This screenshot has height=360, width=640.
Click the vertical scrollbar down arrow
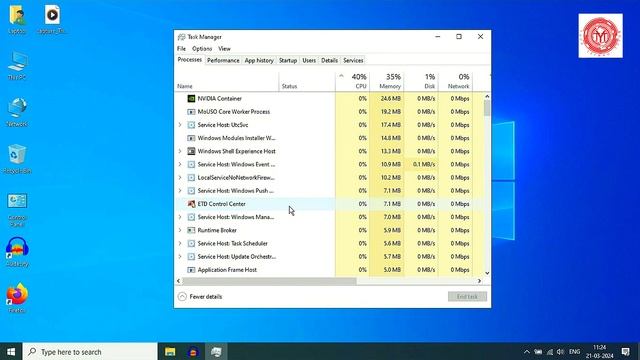(487, 273)
